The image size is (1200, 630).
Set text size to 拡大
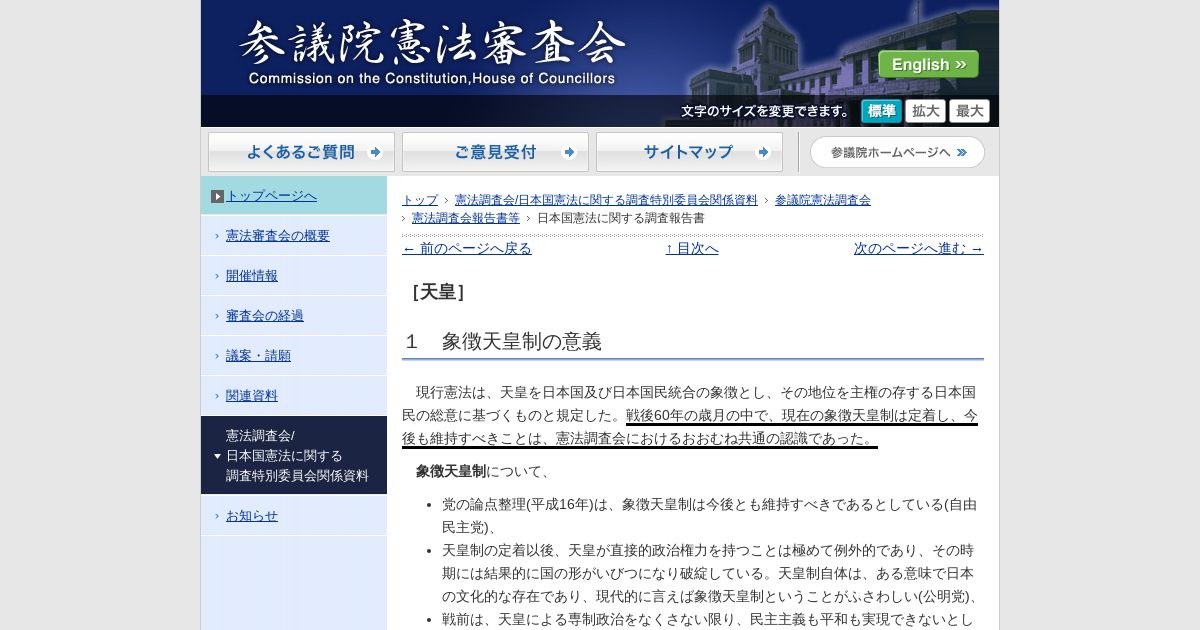click(x=926, y=111)
